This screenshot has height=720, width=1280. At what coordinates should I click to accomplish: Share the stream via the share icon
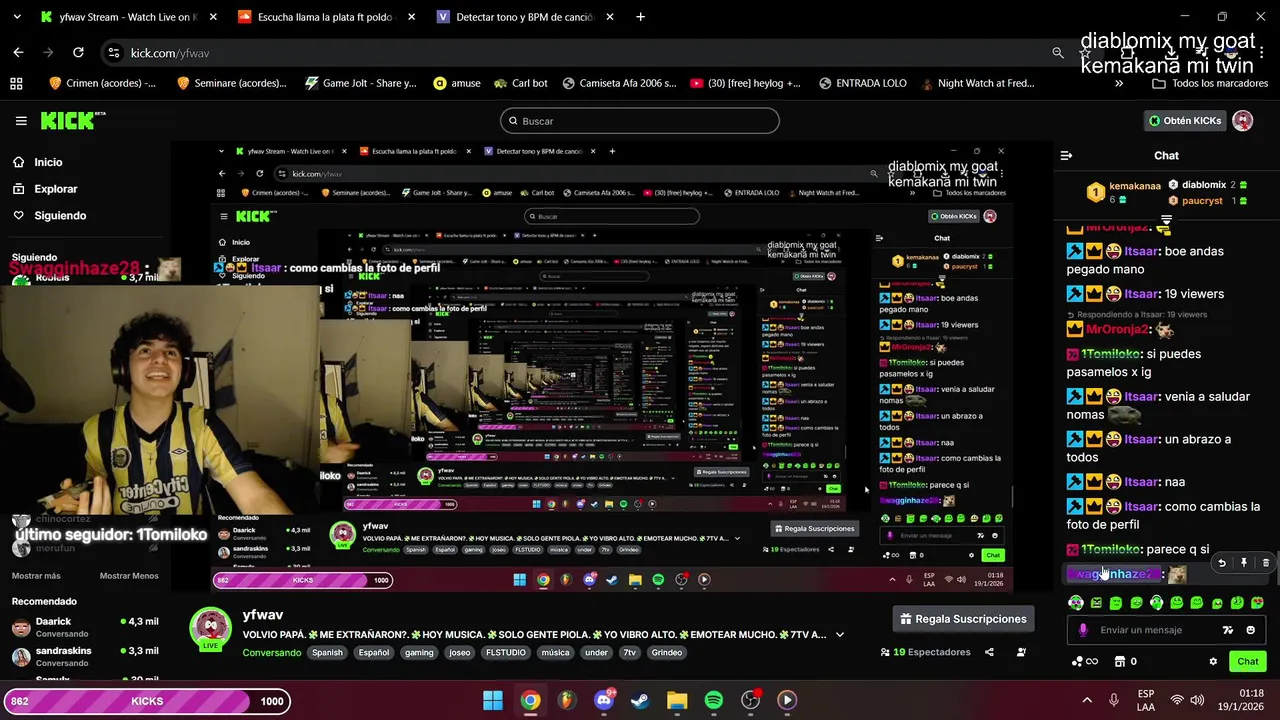click(x=989, y=652)
